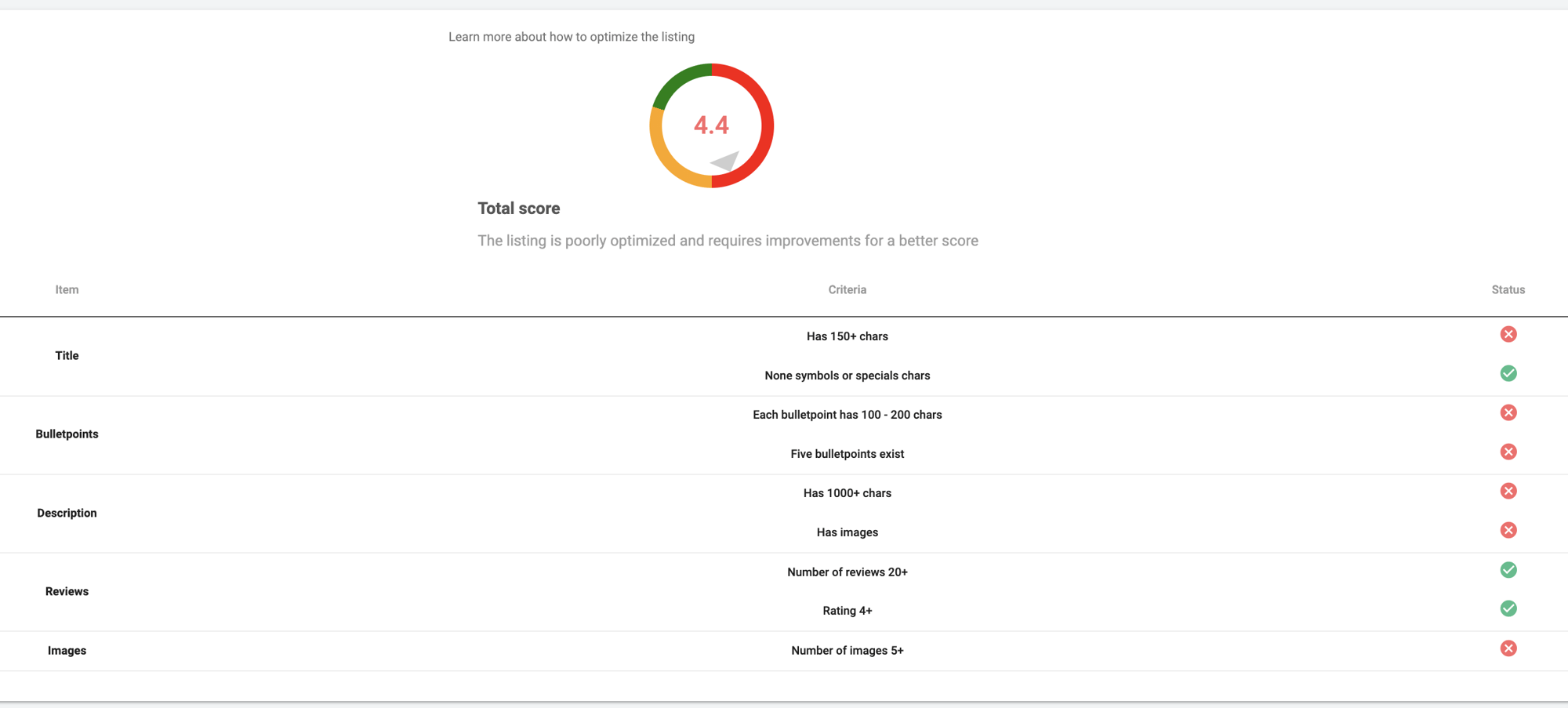The height and width of the screenshot is (708, 1568).
Task: Click the gray gauge pointer arrow
Action: pos(725,161)
